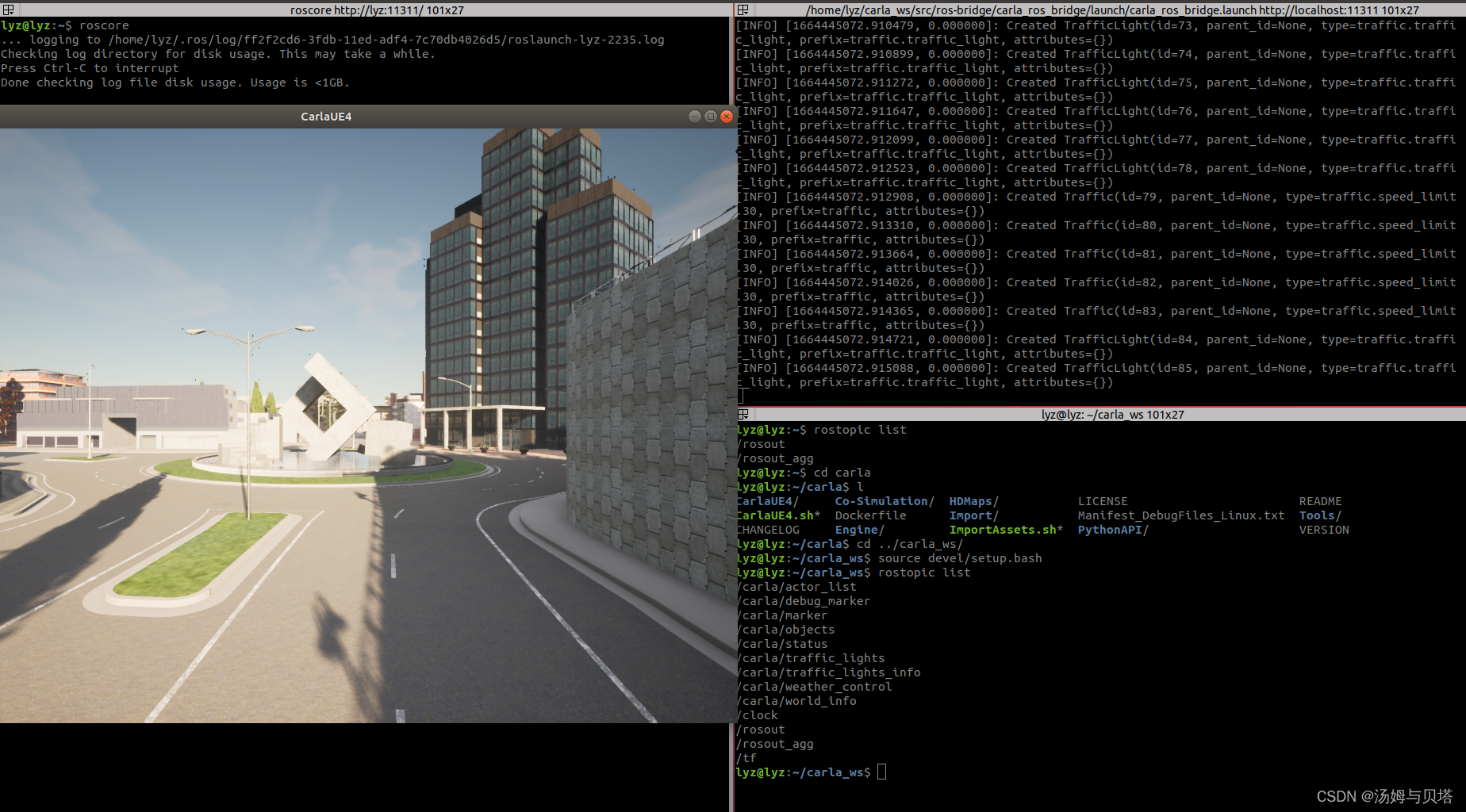Click the log line for TrafficLight id=85
The image size is (1466, 812).
coord(1096,375)
